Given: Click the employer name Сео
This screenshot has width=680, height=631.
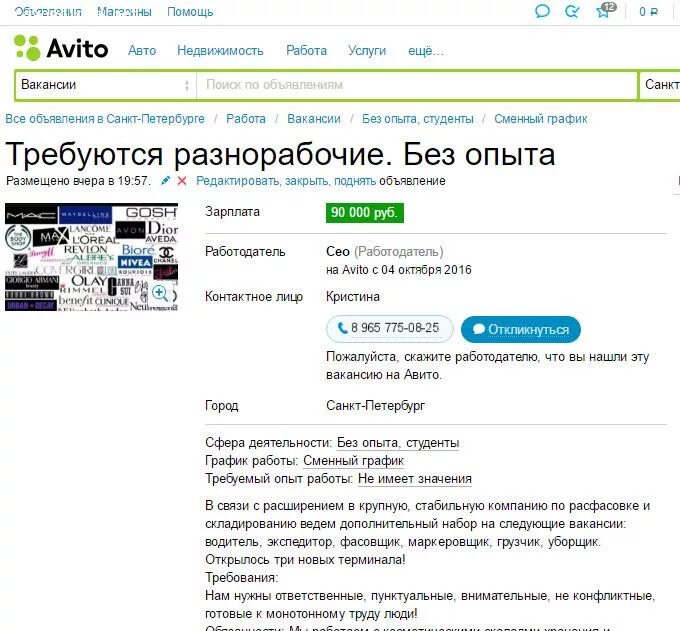Looking at the screenshot, I should pyautogui.click(x=338, y=252).
